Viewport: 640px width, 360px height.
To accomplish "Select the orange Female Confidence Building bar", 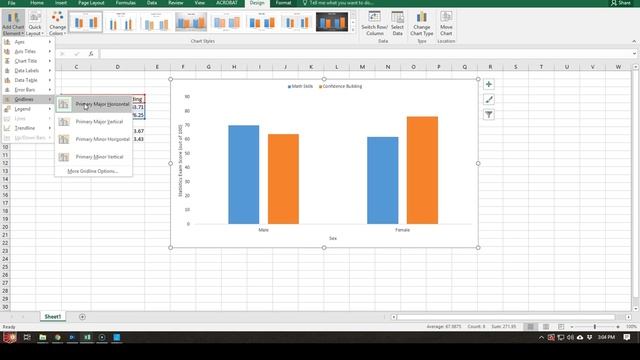I will click(x=422, y=170).
